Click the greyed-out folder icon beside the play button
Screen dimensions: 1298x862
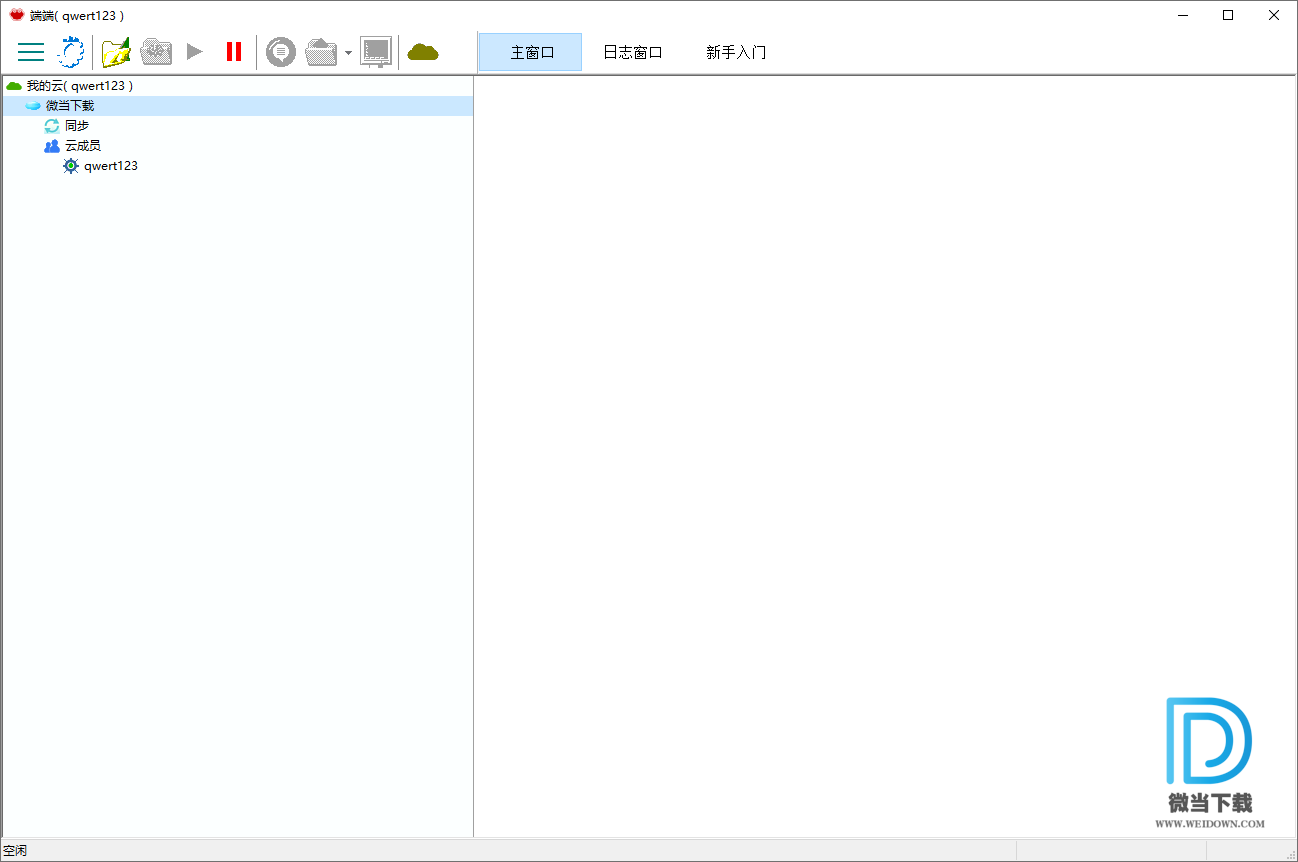156,52
